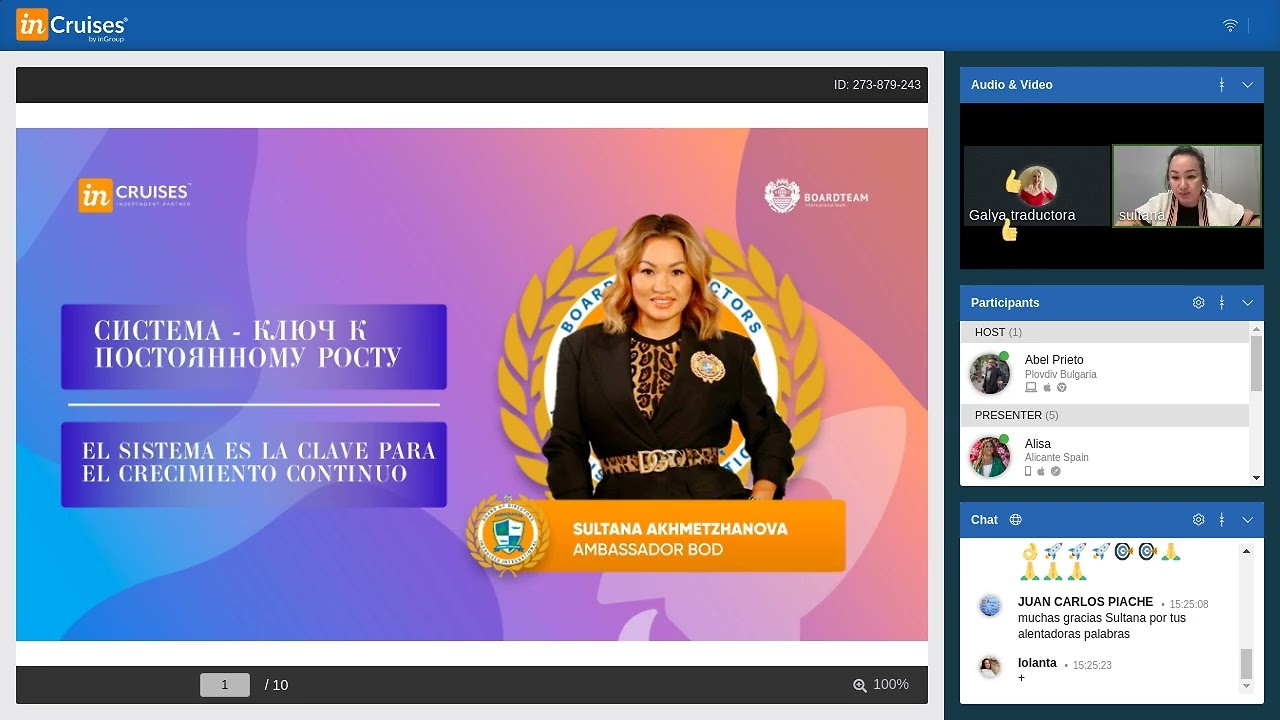Click Abel Prieto's location Plovdiv Bulgaria
Image resolution: width=1280 pixels, height=720 pixels.
(1061, 374)
